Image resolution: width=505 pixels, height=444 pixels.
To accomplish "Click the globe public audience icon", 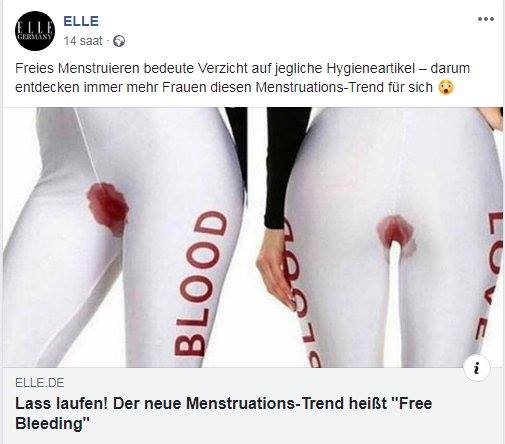I will [119, 41].
